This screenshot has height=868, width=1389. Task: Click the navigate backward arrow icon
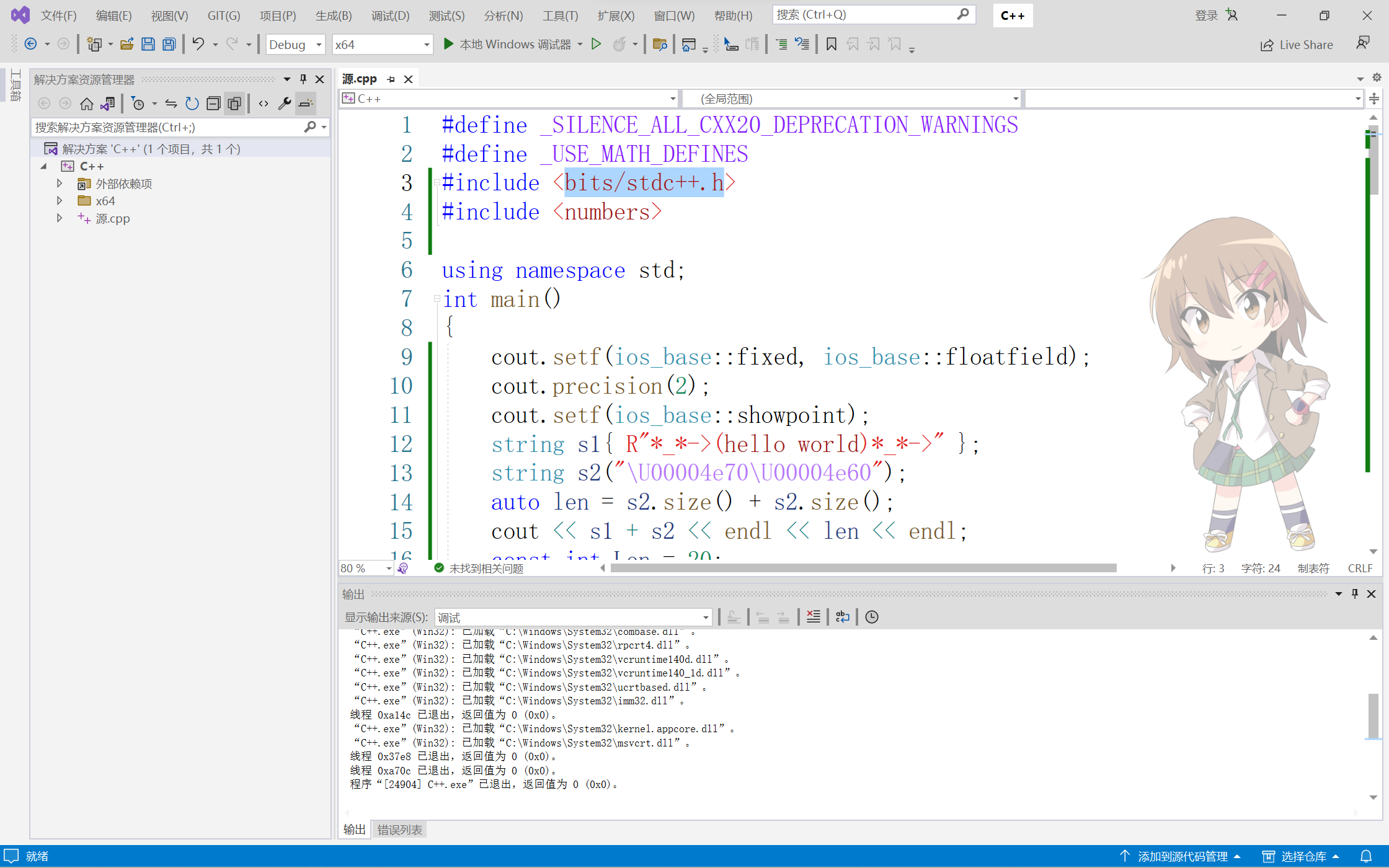30,44
